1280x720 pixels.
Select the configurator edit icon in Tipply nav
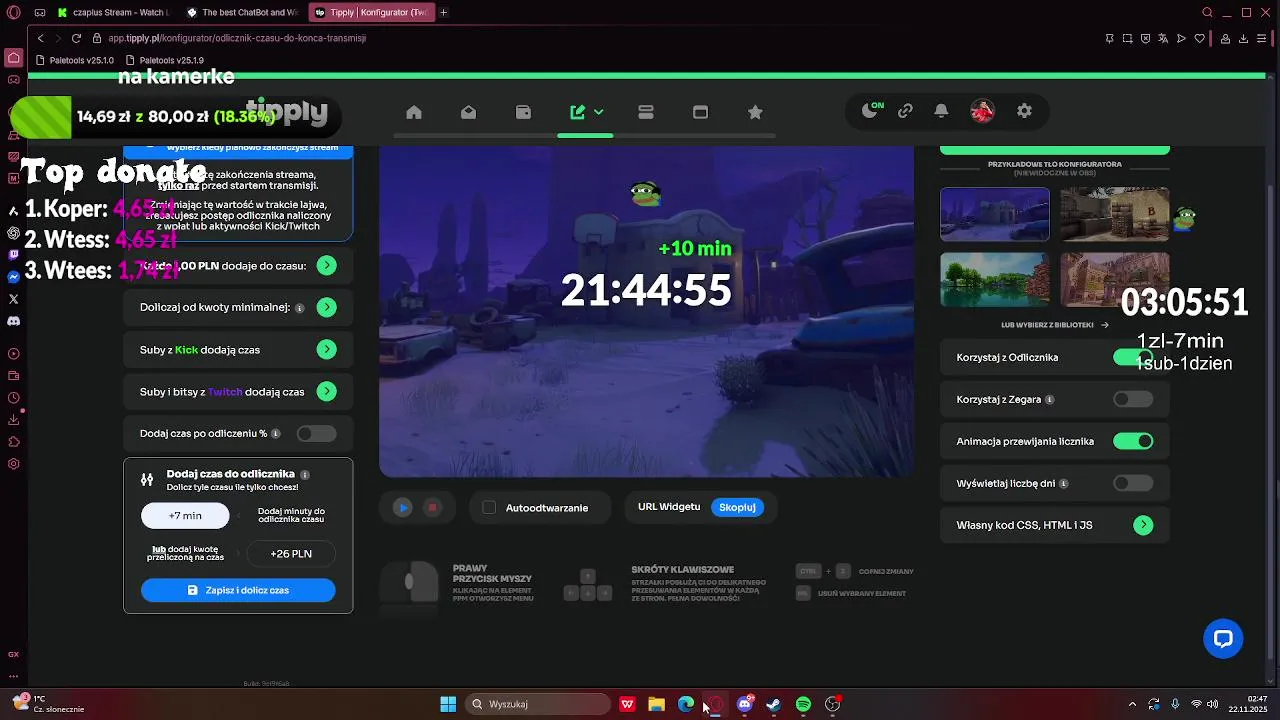[x=578, y=112]
